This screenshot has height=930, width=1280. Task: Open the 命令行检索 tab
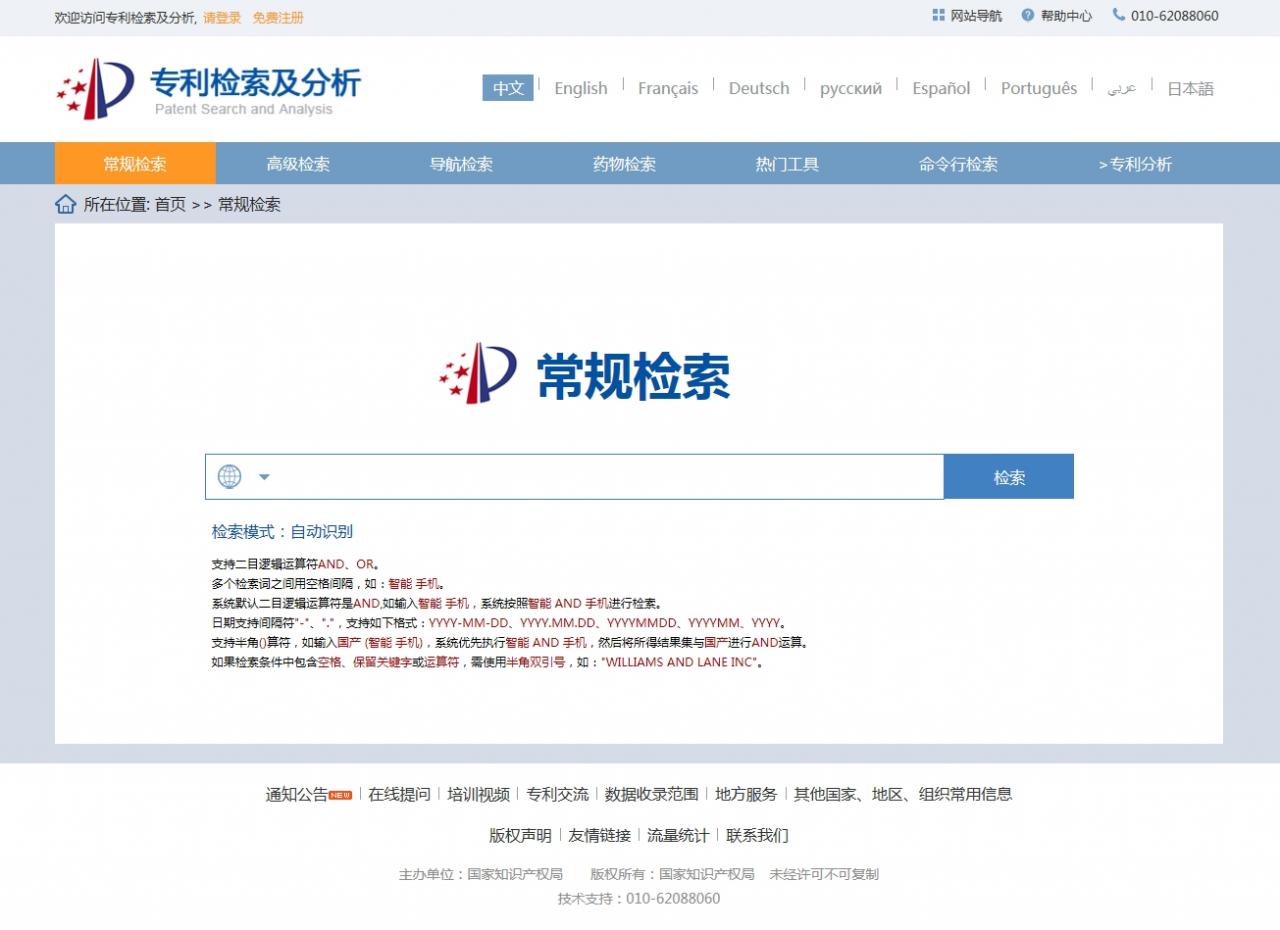[958, 164]
